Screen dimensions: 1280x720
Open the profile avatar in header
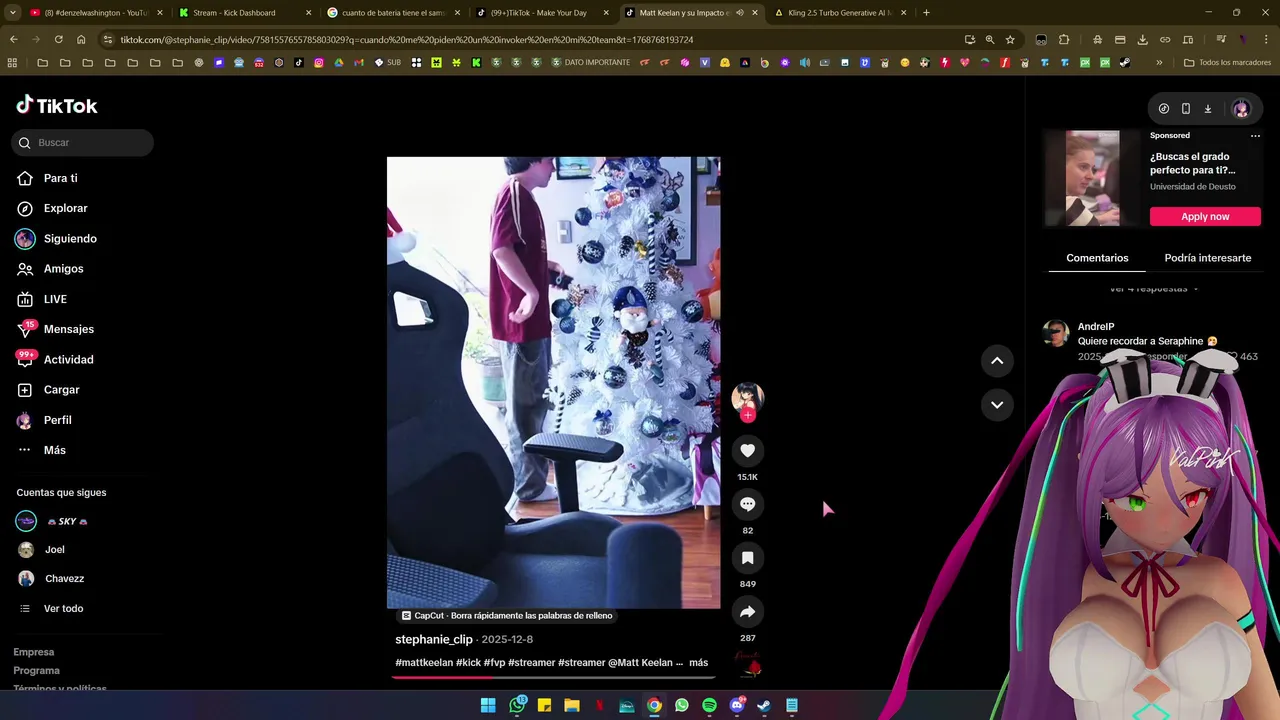coord(1241,109)
